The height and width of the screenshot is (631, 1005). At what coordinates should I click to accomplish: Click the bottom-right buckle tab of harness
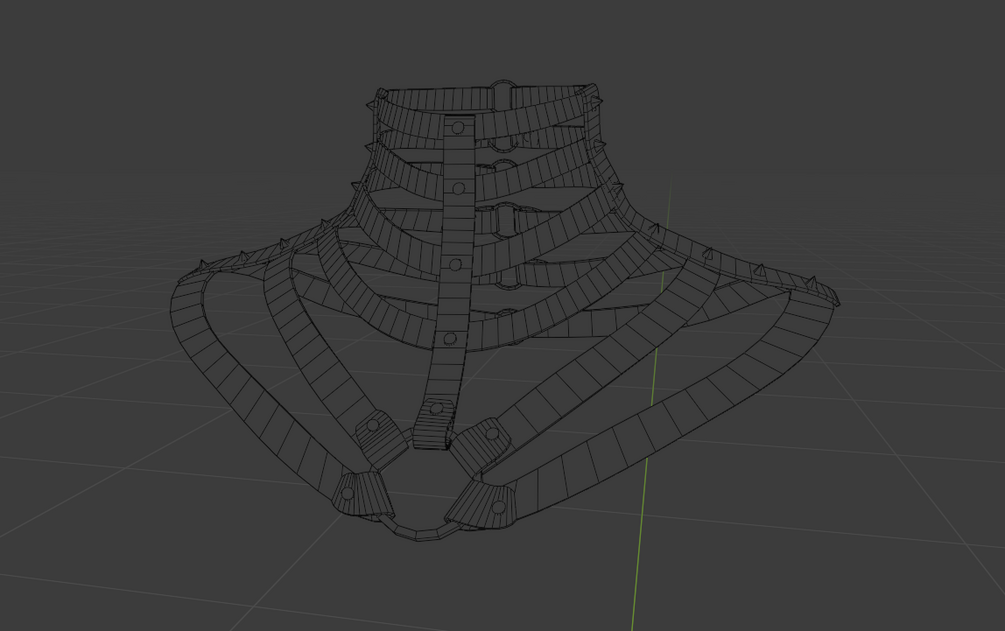point(481,506)
